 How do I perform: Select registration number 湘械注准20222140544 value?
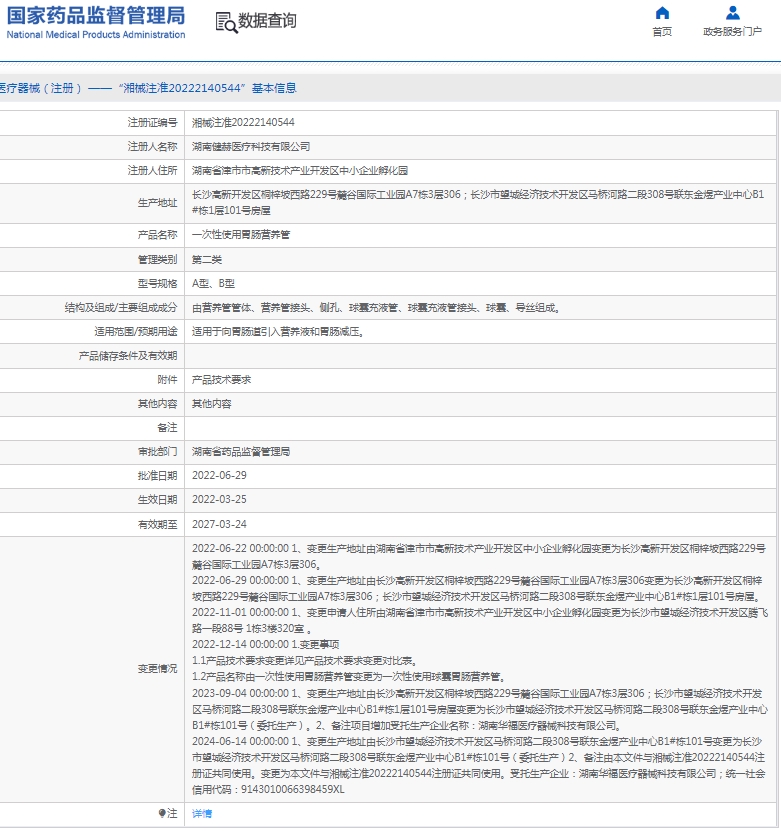tap(243, 122)
